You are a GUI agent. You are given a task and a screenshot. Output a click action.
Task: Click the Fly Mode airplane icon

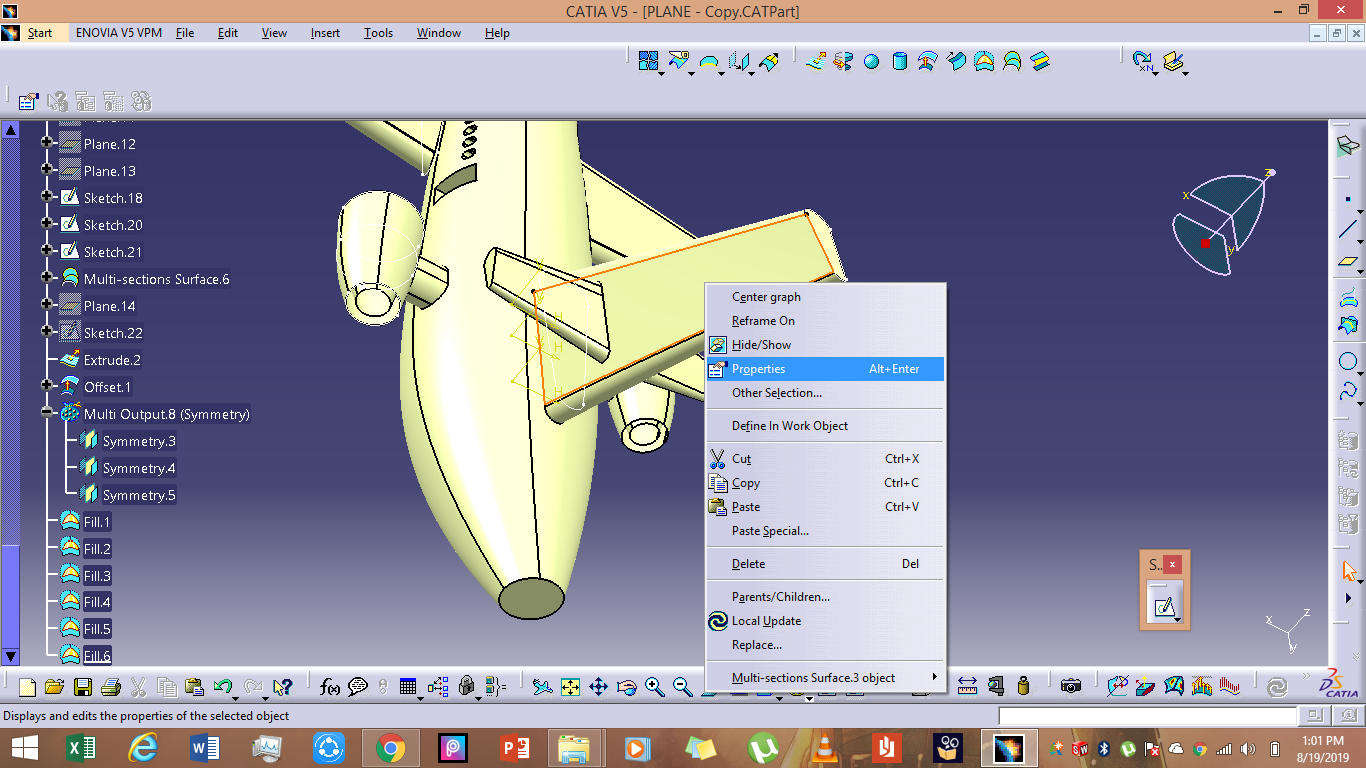[542, 687]
